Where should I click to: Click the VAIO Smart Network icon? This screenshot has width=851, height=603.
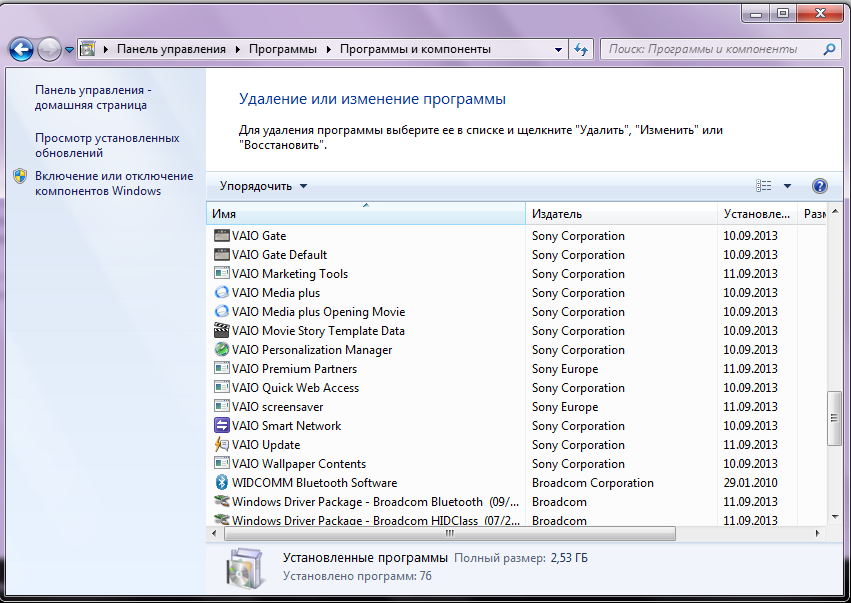[x=221, y=426]
